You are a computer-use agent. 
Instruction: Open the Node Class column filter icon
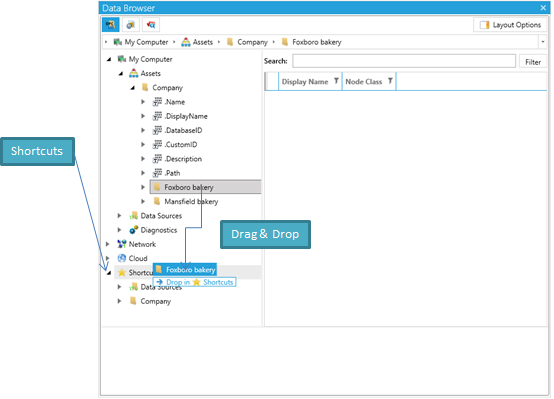click(390, 81)
